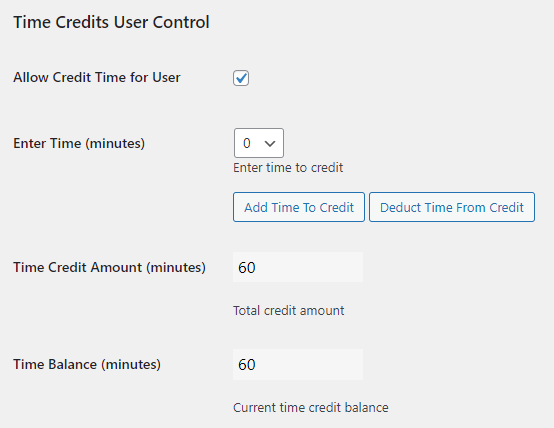
Task: Click the Add Time To Credit button
Action: [299, 207]
